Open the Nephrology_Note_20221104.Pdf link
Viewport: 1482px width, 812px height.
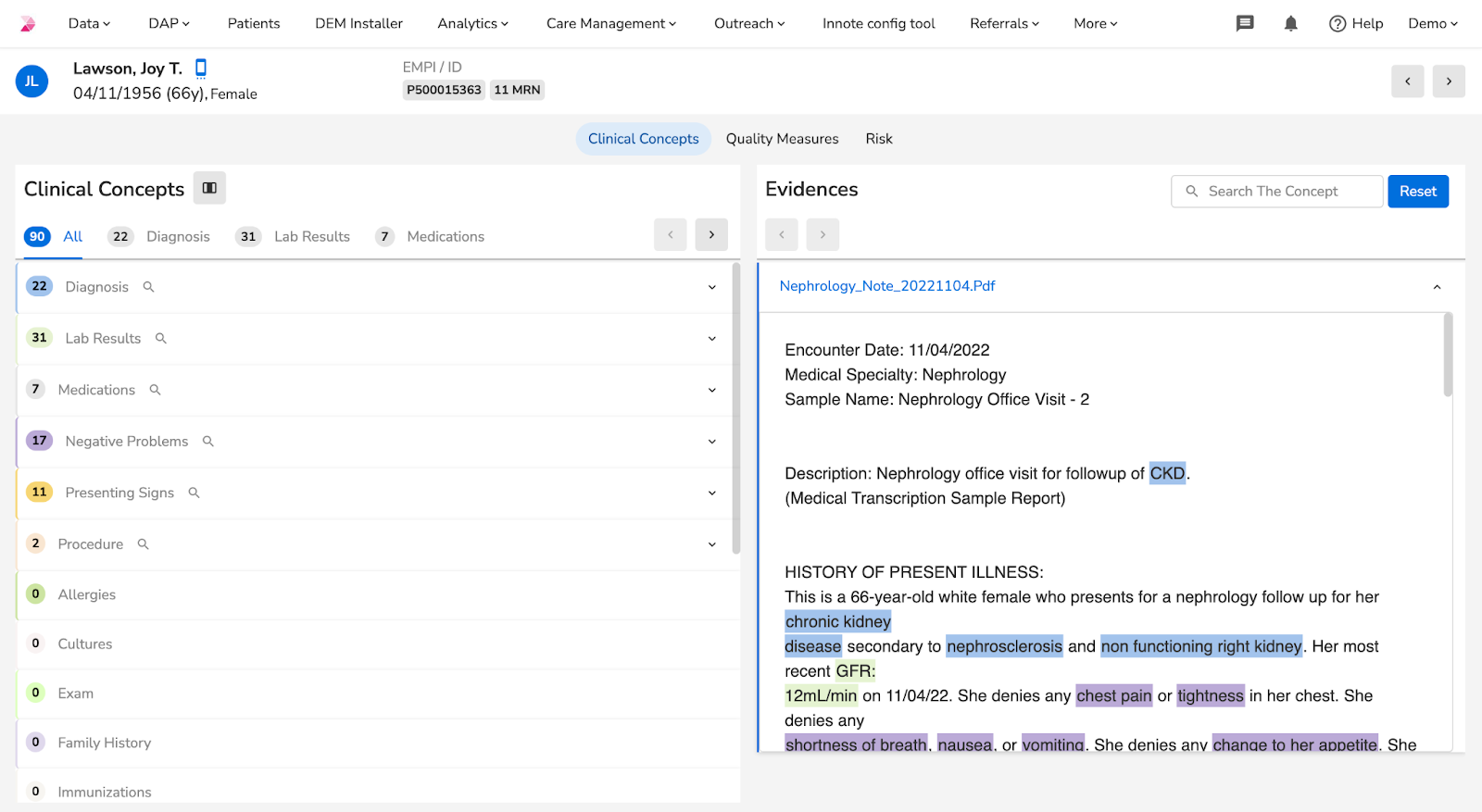886,286
